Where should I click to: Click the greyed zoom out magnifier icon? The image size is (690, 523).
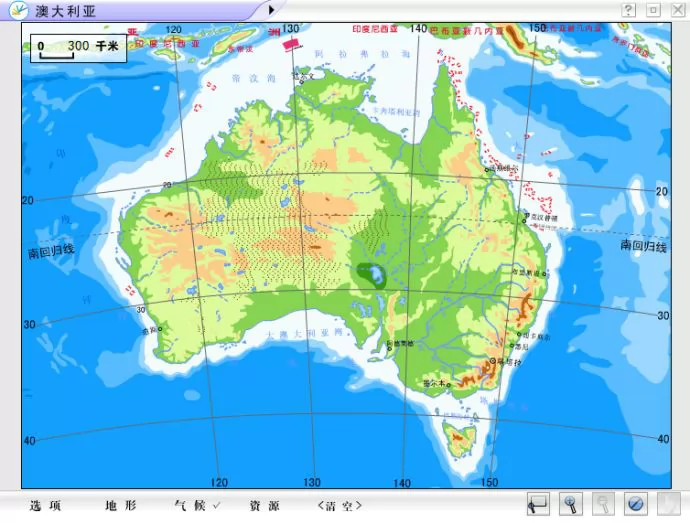pos(603,504)
